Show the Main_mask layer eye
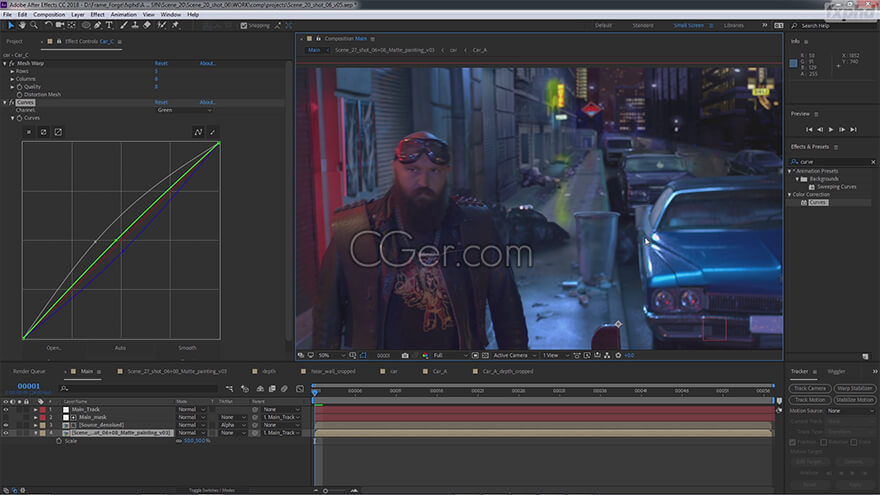This screenshot has width=880, height=495. (x=6, y=418)
